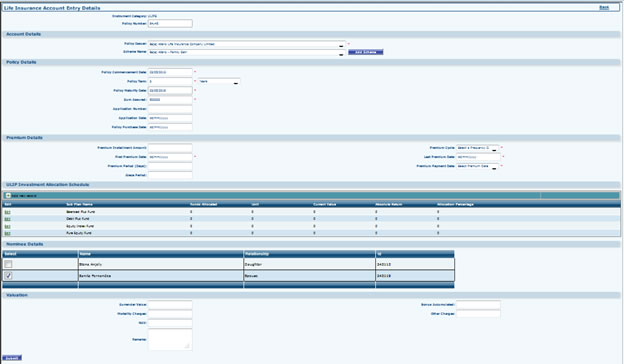Click the Remarks text area
Screen dimensions: 624x364
[x=170, y=339]
